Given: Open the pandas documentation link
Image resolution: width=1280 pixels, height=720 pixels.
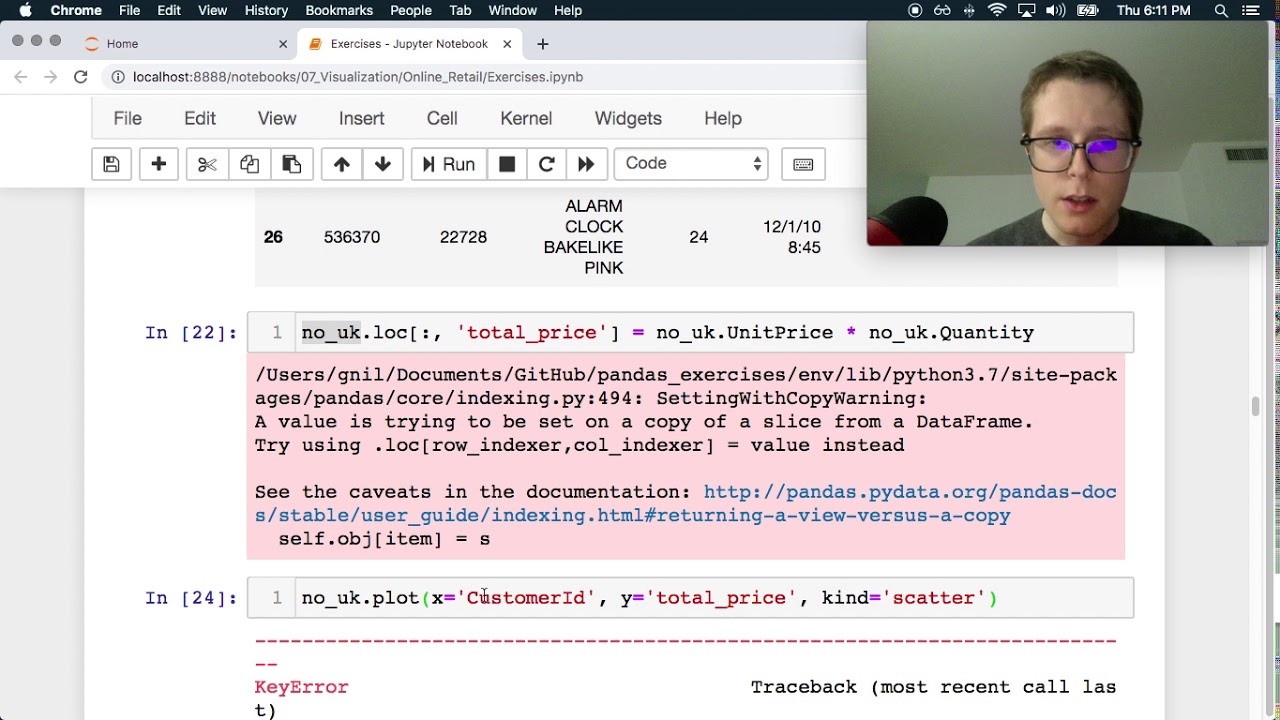Looking at the screenshot, I should pyautogui.click(x=685, y=504).
